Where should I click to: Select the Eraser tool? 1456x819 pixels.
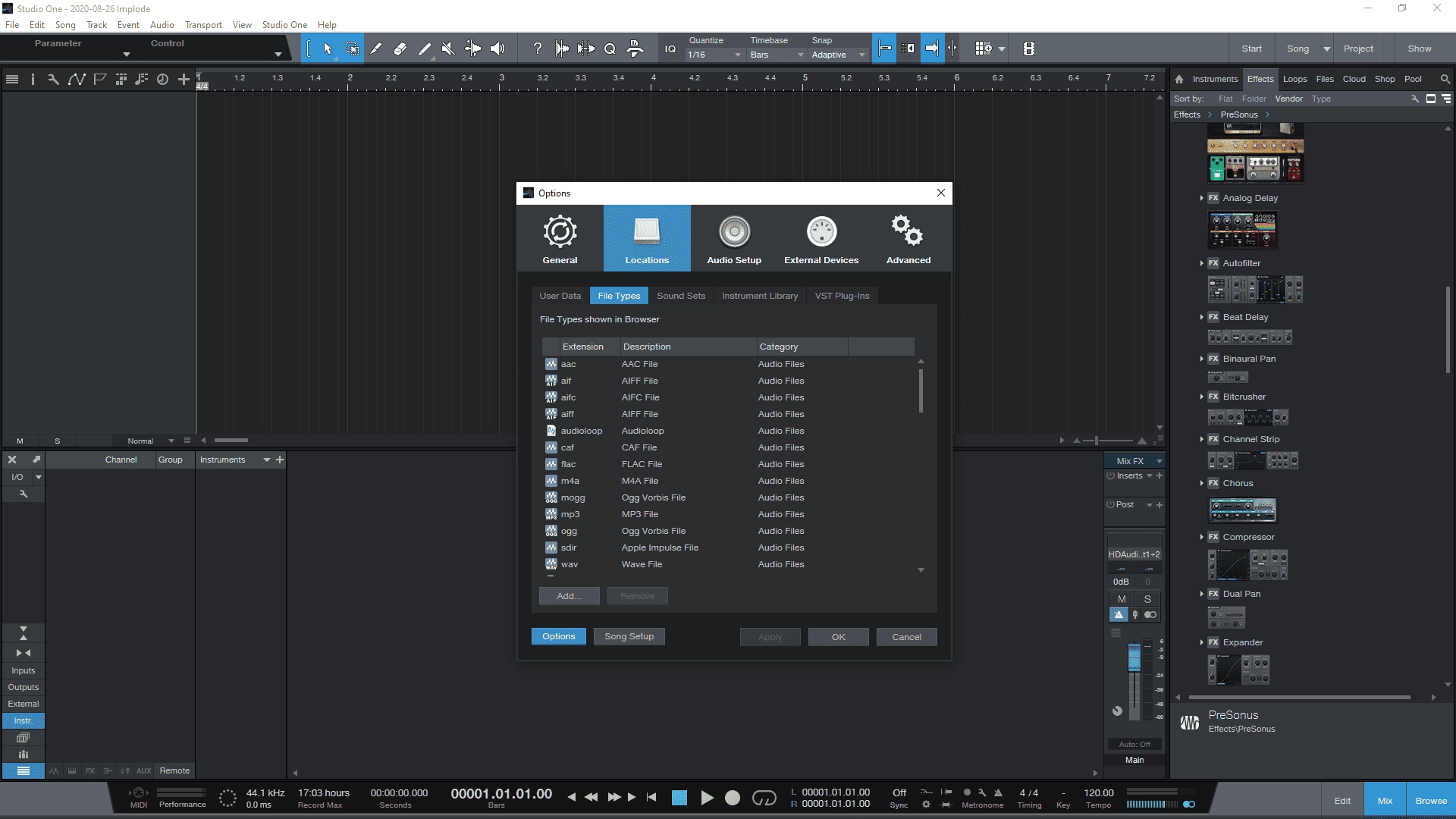pos(400,49)
